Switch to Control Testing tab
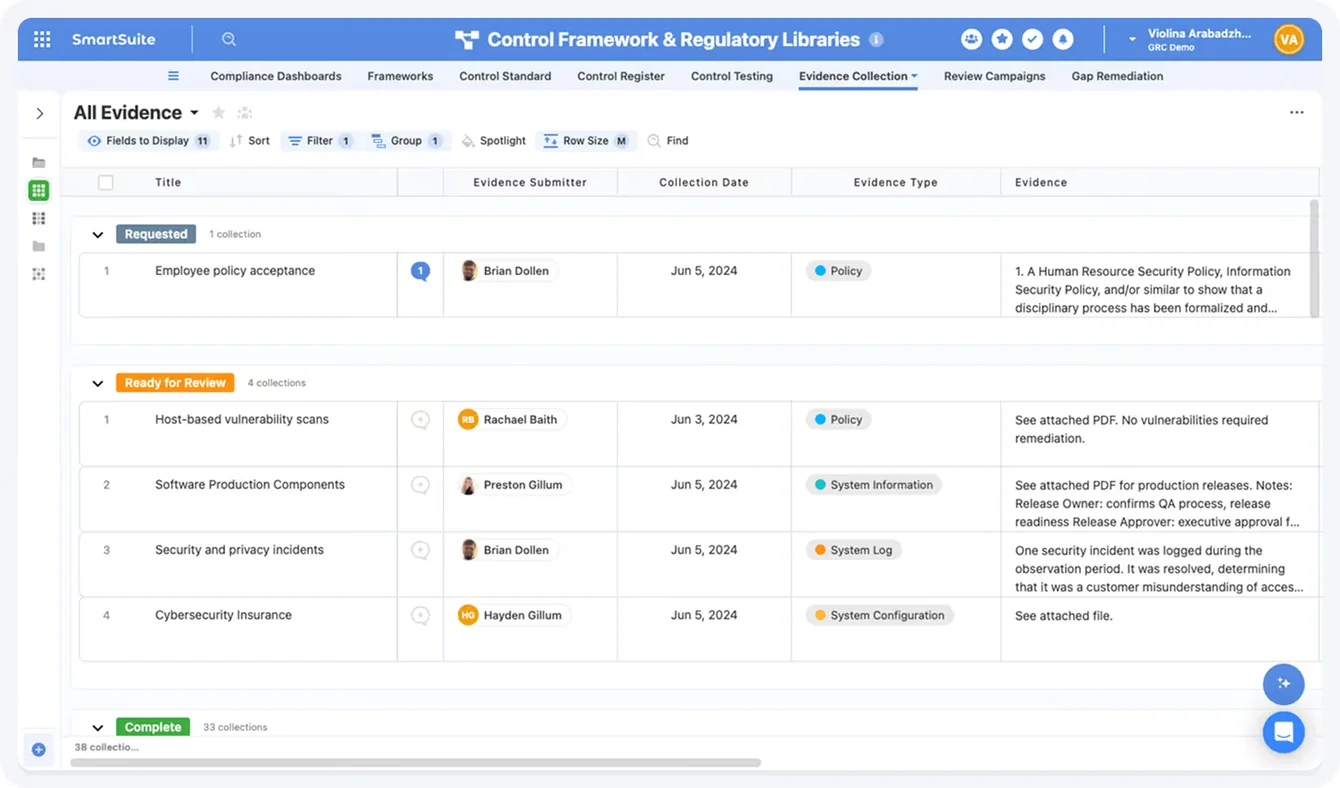 732,76
